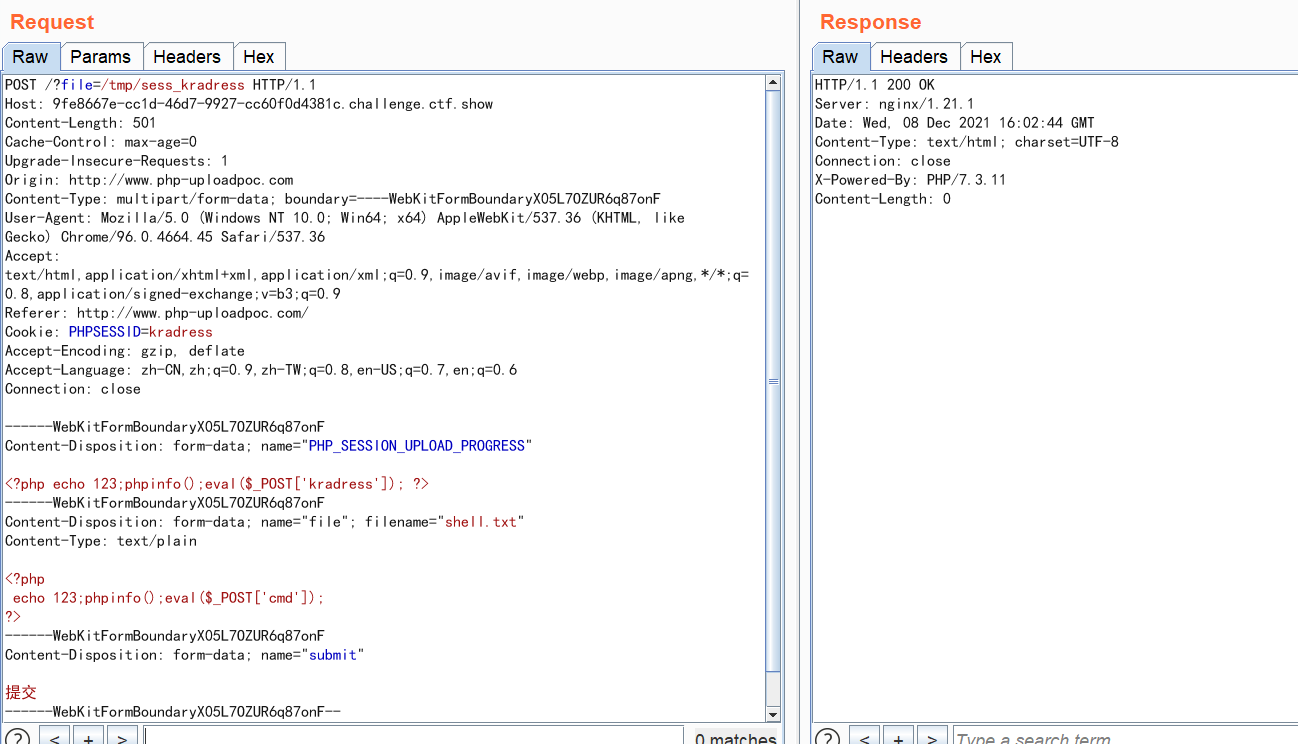Switch to the Response Hex tab
The height and width of the screenshot is (744, 1298).
coord(986,57)
